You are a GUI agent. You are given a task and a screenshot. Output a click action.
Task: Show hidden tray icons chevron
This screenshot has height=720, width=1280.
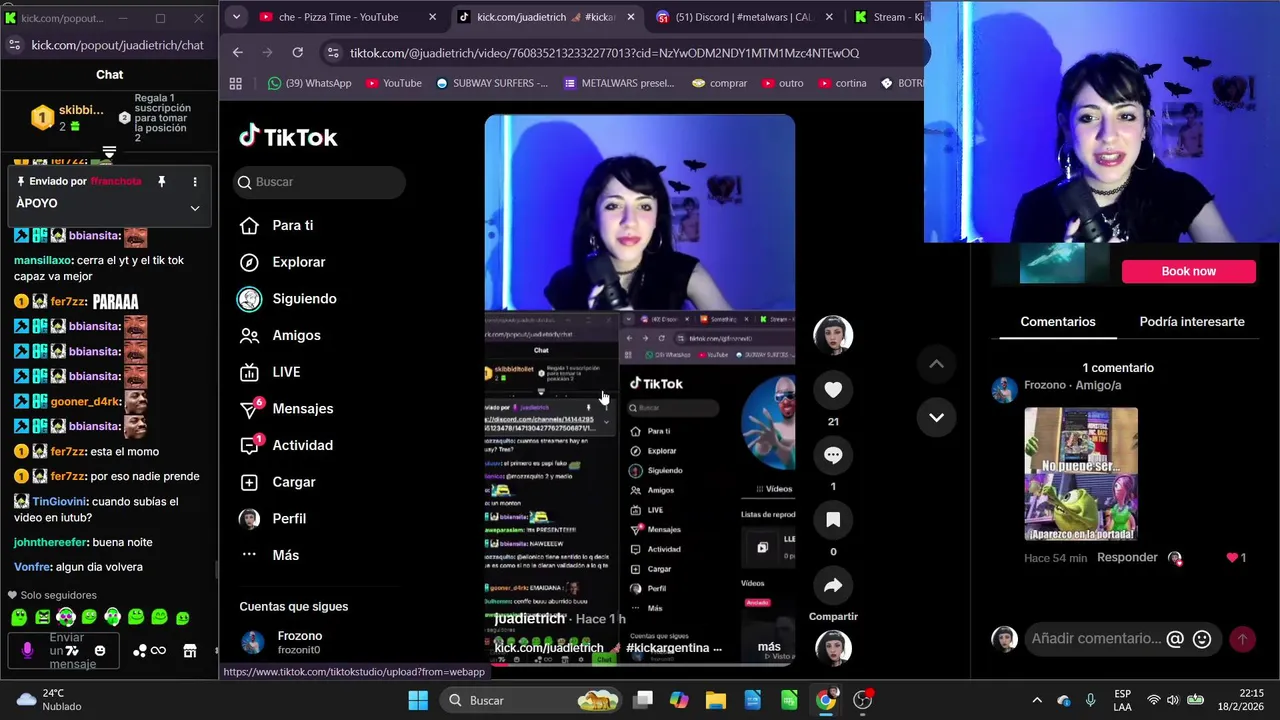[1037, 700]
